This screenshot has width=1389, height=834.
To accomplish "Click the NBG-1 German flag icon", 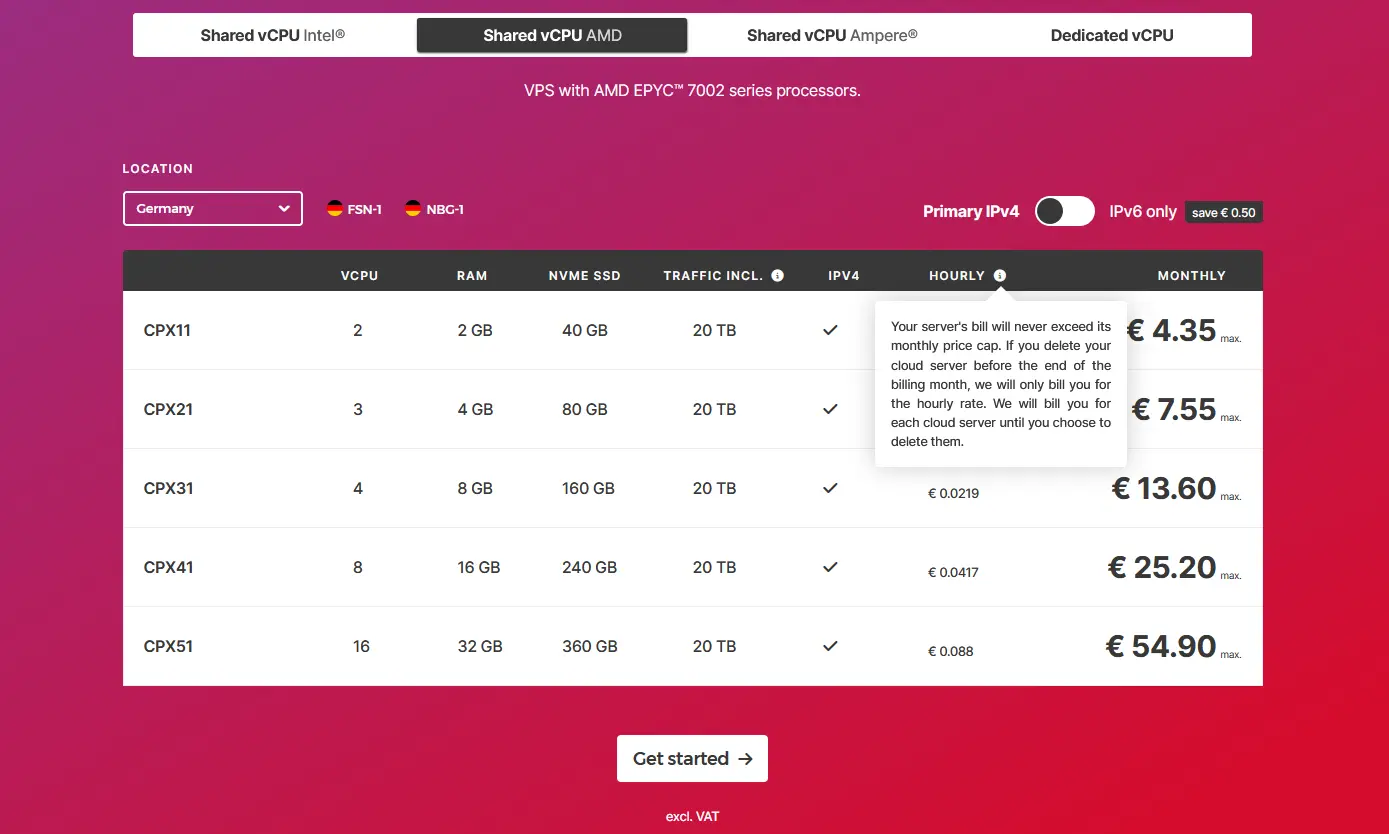I will click(x=413, y=209).
